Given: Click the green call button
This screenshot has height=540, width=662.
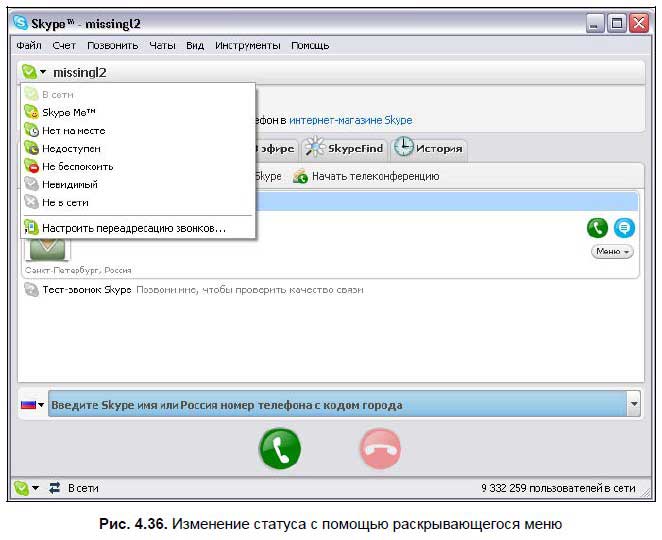Looking at the screenshot, I should click(280, 448).
